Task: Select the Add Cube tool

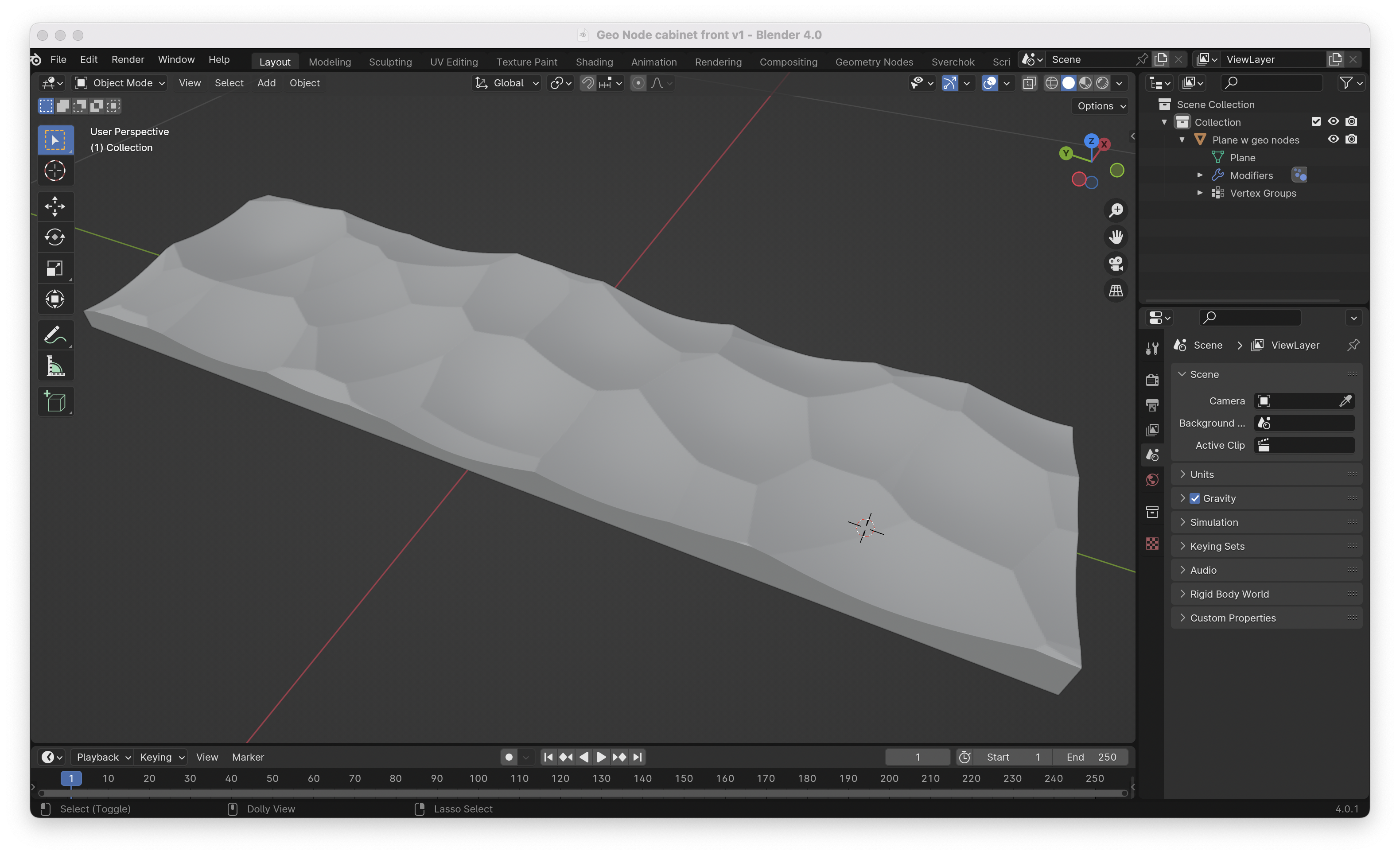Action: tap(55, 402)
